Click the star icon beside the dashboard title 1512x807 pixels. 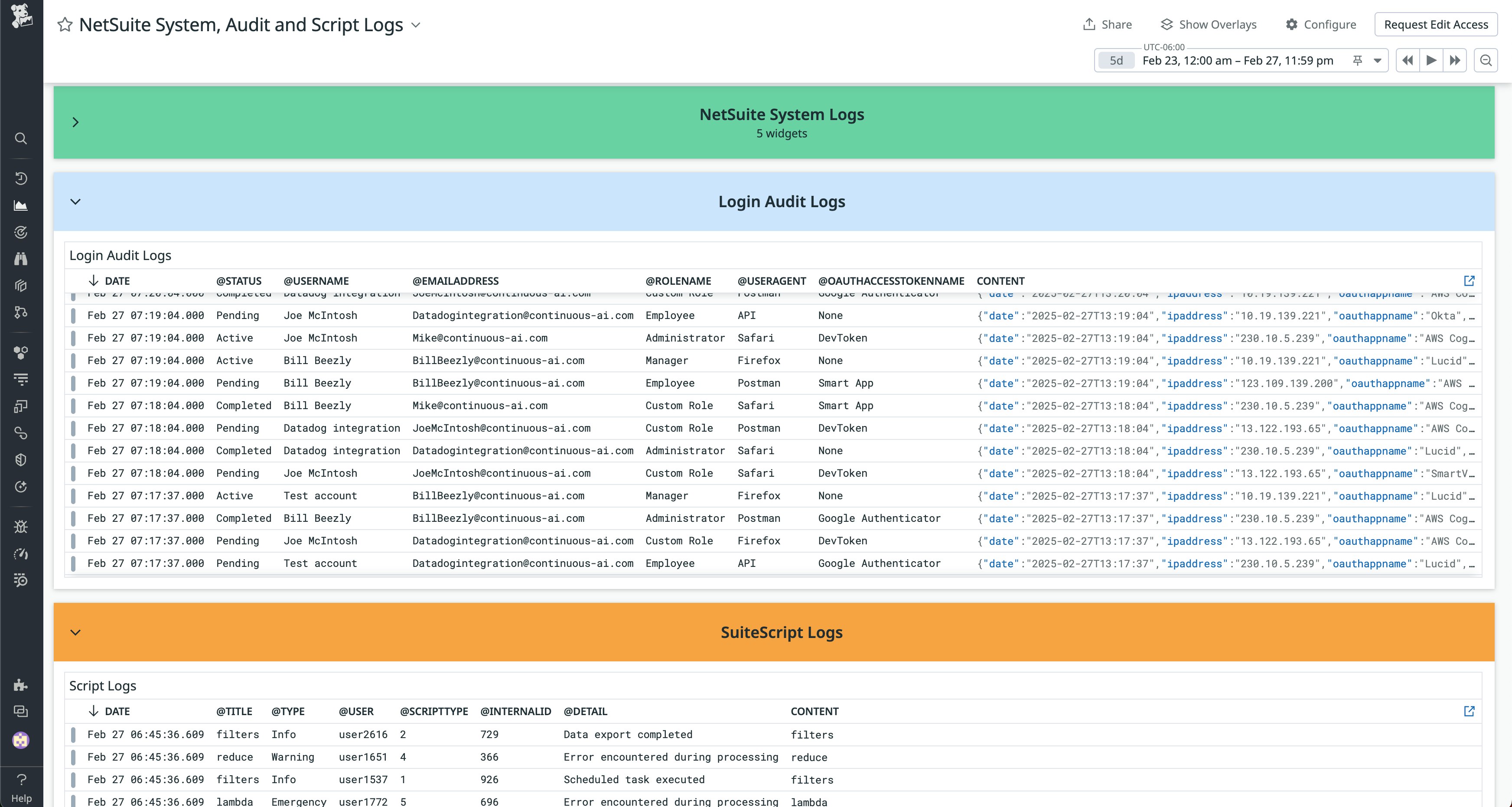click(x=65, y=25)
